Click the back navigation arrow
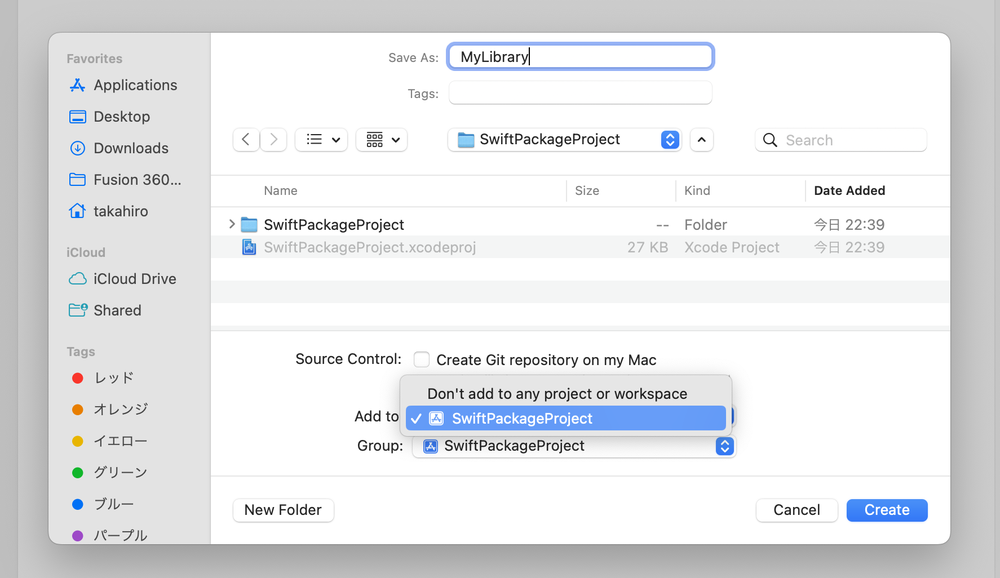Viewport: 1000px width, 578px height. point(246,140)
